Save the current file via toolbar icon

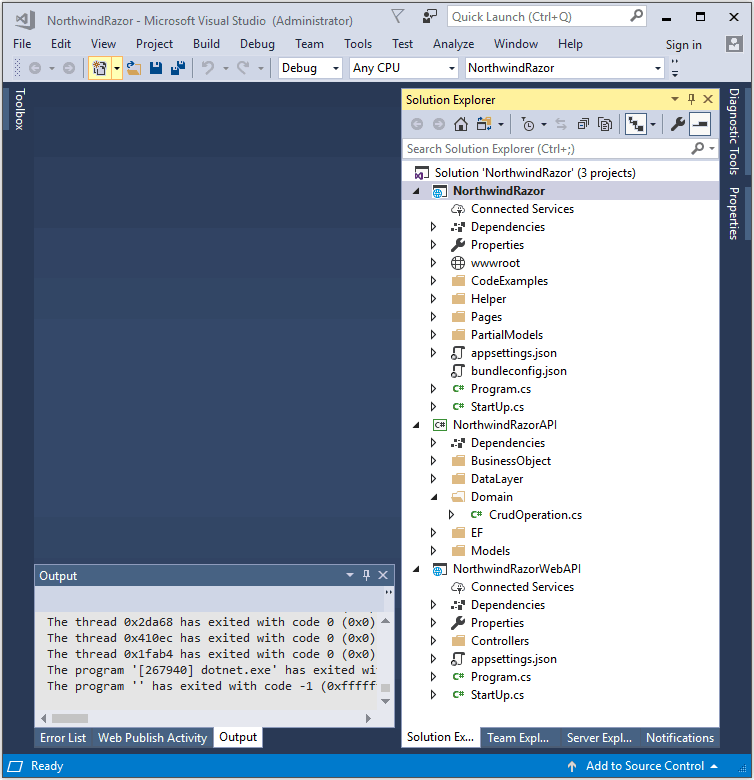click(156, 68)
